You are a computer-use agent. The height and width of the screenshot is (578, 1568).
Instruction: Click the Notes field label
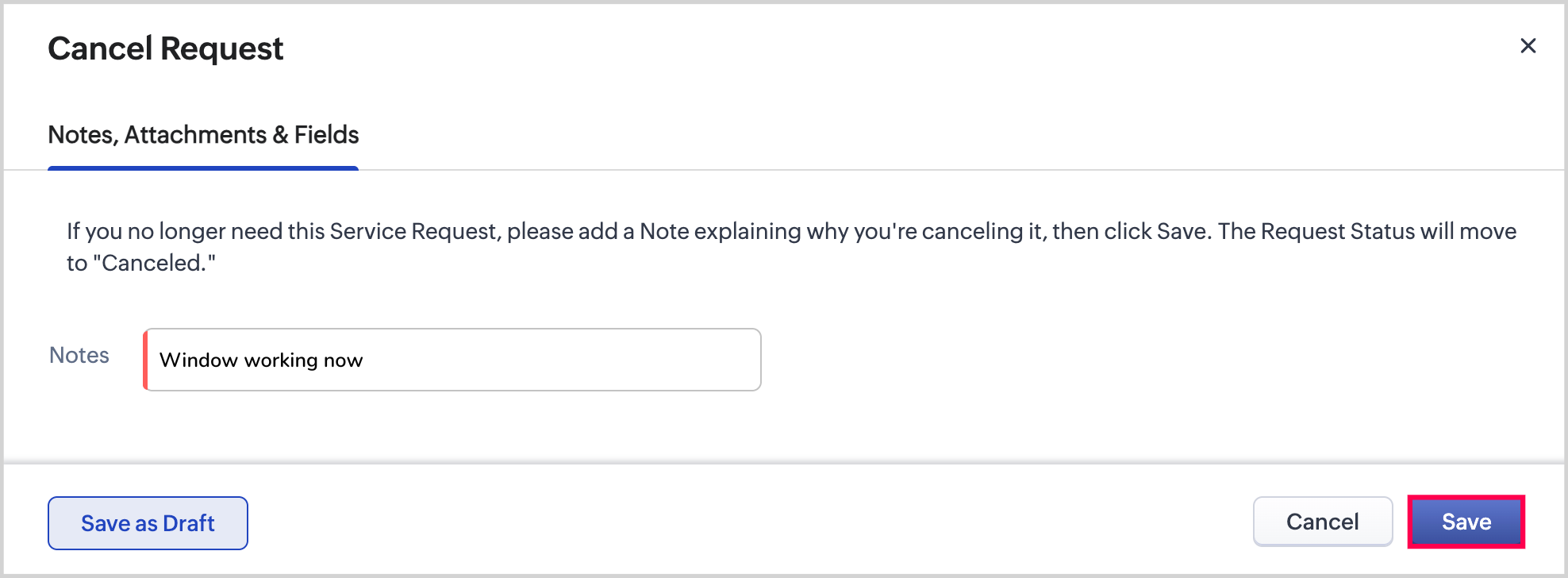click(79, 355)
